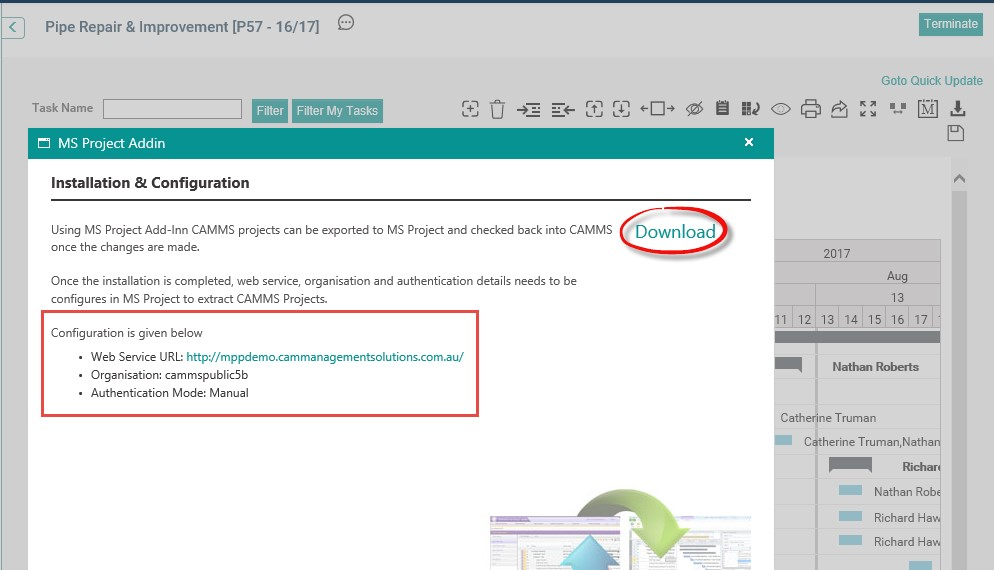994x570 pixels.
Task: Click the download arrow toolbar icon
Action: pos(958,108)
